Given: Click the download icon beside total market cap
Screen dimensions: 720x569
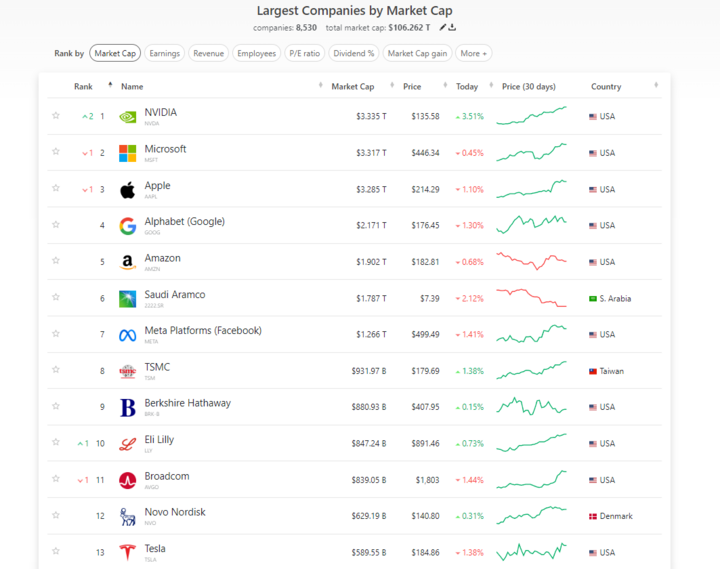Looking at the screenshot, I should pyautogui.click(x=453, y=28).
